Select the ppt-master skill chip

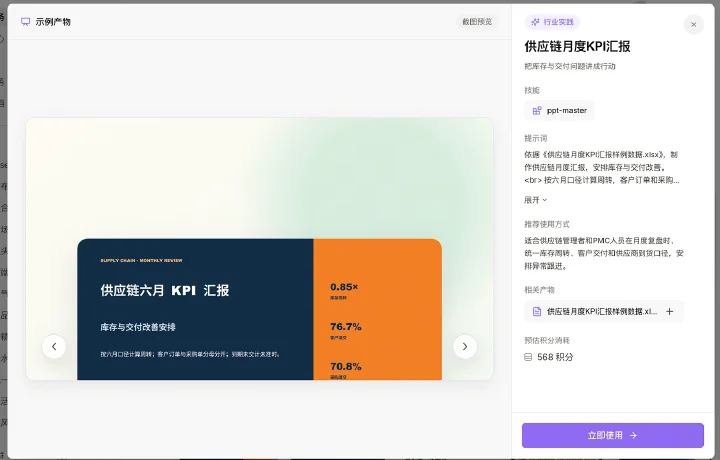559,111
